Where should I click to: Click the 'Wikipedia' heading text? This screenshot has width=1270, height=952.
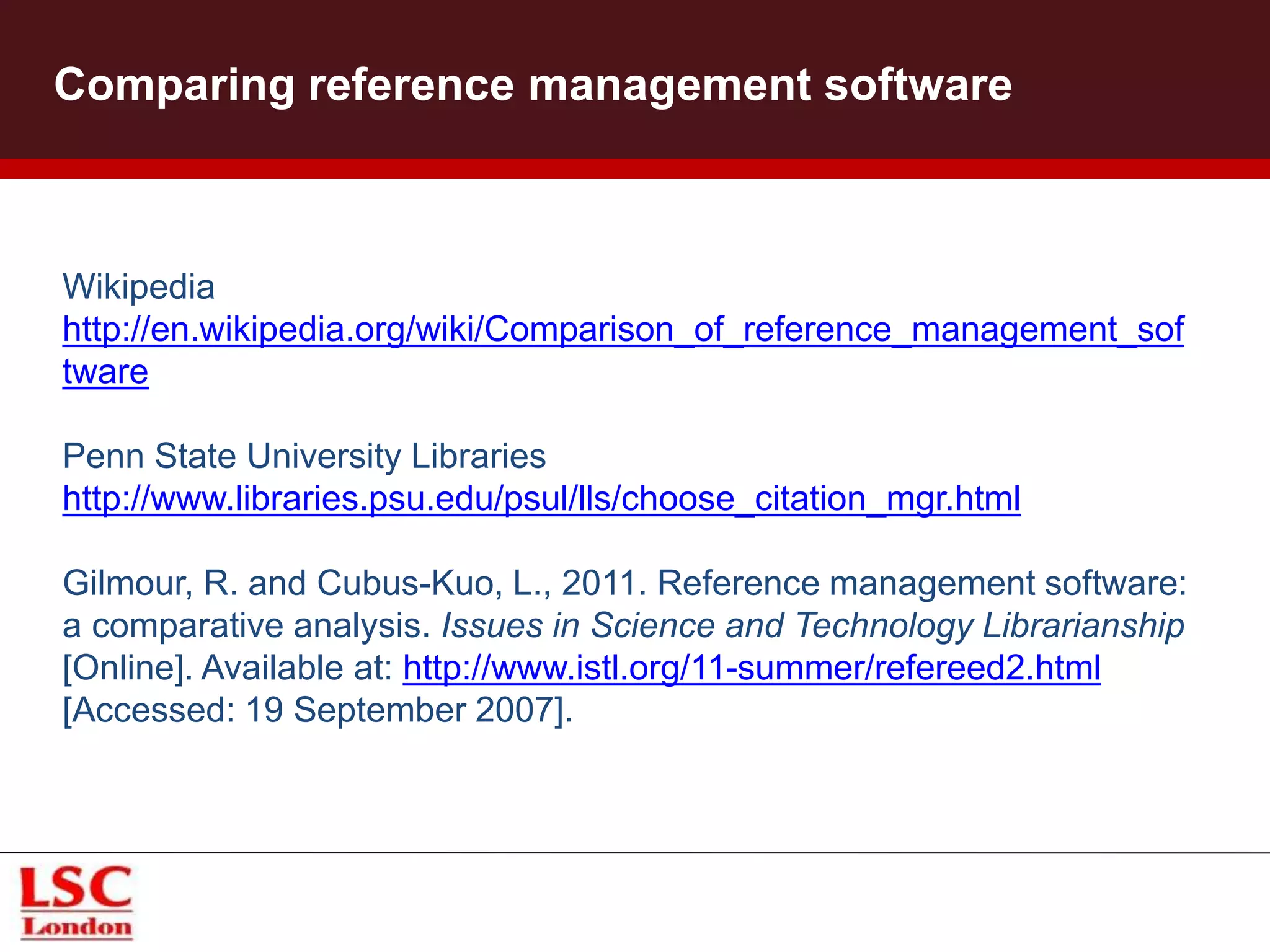(139, 287)
